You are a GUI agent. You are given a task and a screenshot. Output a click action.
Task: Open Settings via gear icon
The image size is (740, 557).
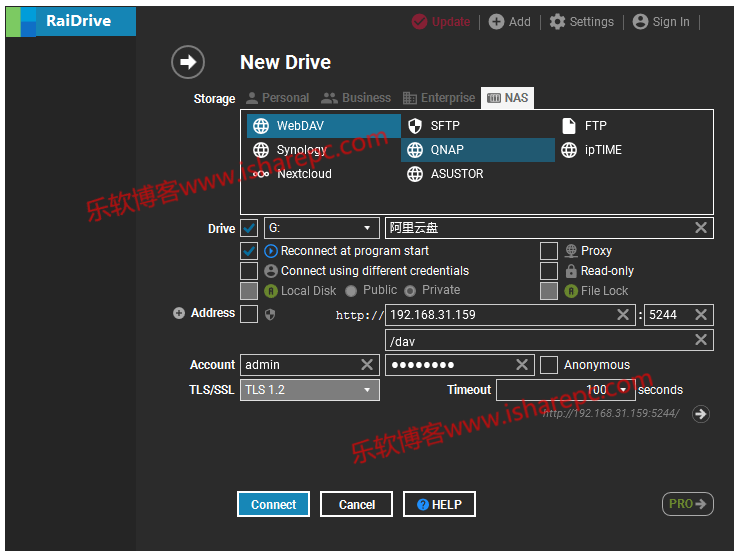click(557, 22)
